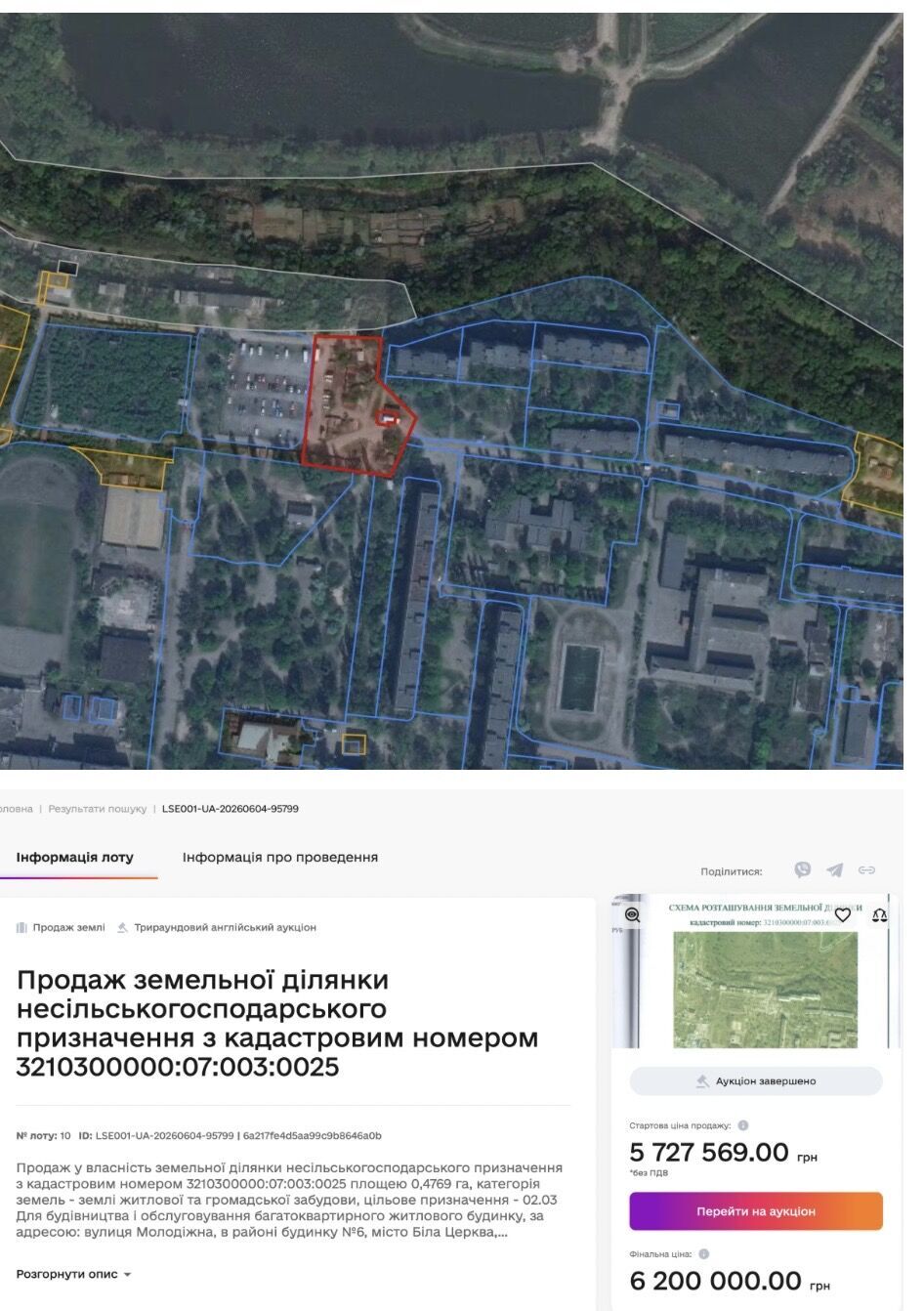Share the lot via Telegram icon
The height and width of the screenshot is (1311, 924).
click(x=834, y=869)
